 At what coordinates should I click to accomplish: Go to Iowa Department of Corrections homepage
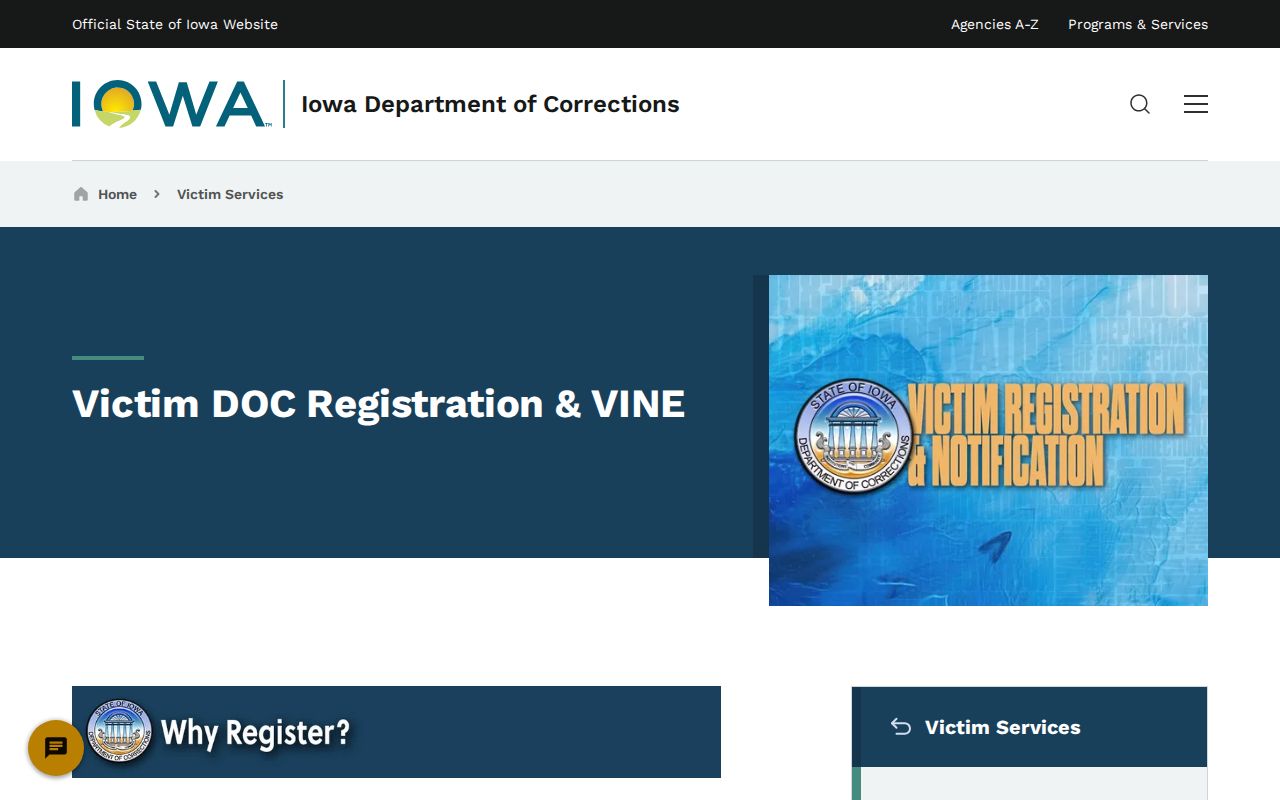click(x=490, y=104)
